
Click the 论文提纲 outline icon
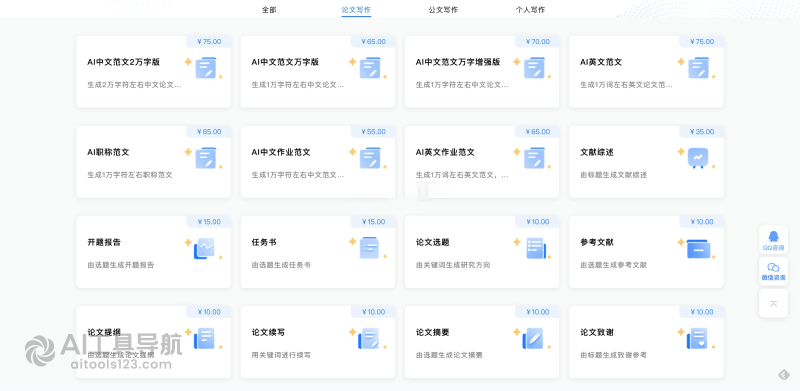point(205,338)
